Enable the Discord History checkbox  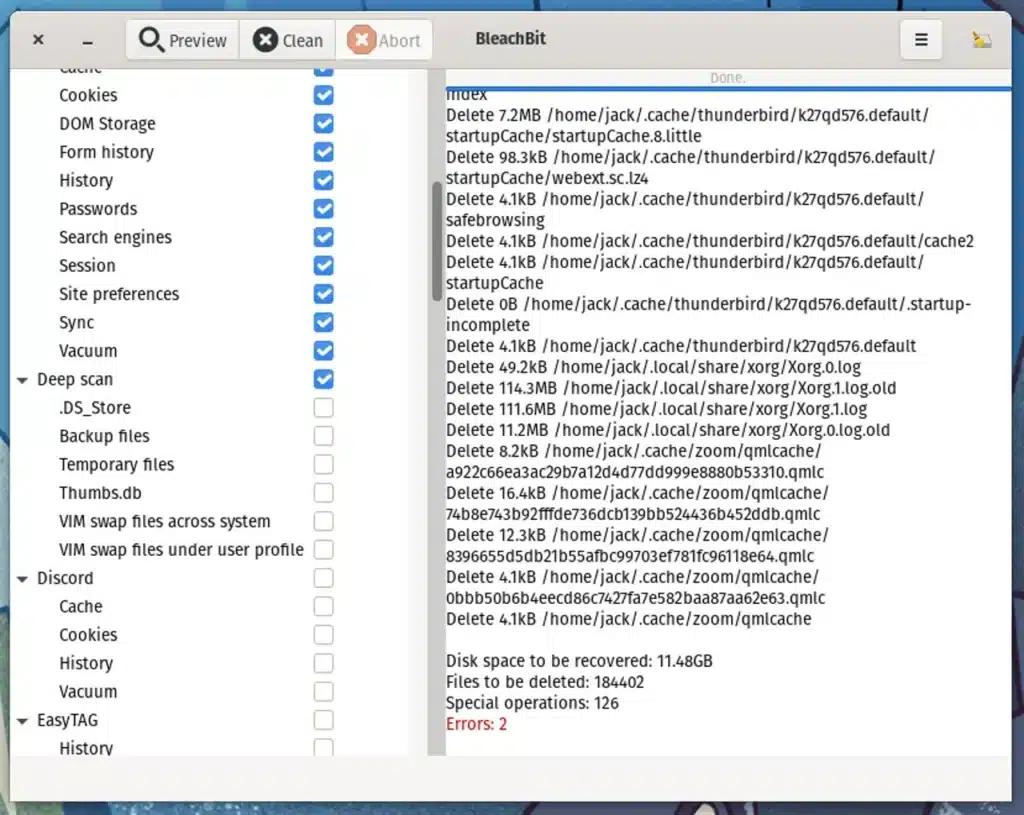[x=323, y=663]
